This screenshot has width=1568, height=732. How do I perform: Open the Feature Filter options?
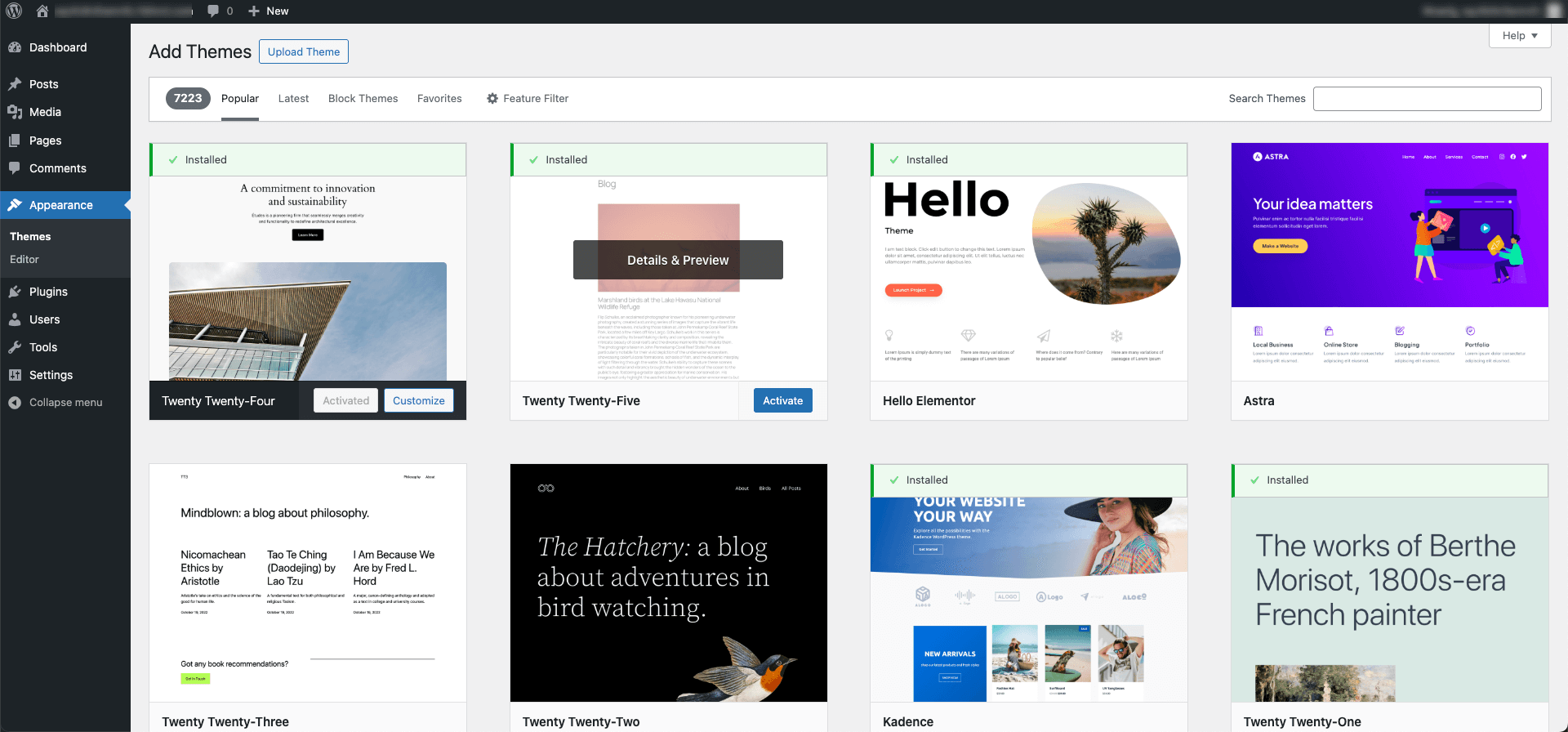pos(528,99)
